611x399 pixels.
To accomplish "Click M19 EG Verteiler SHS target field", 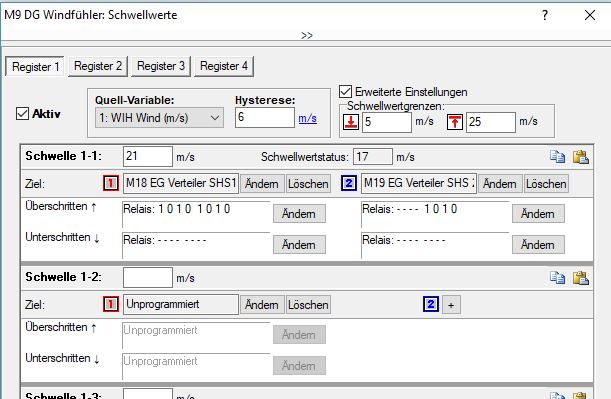I will (419, 183).
